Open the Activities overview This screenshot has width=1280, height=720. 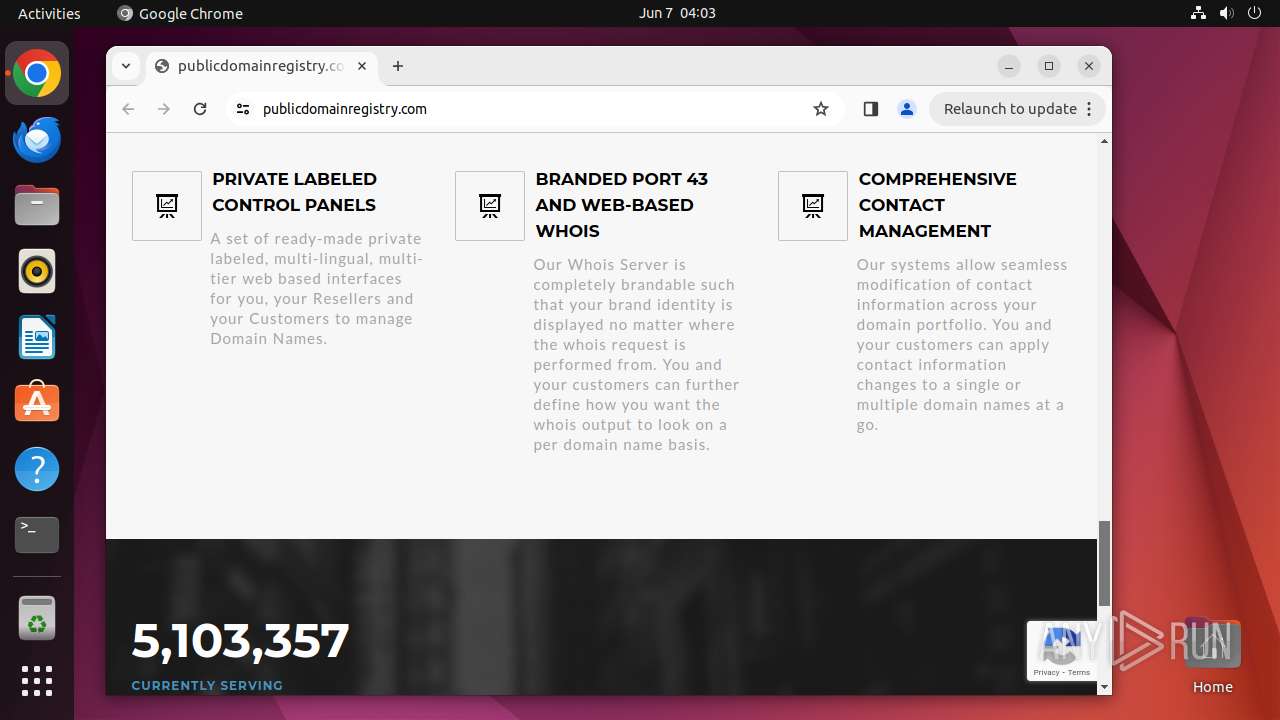49,13
